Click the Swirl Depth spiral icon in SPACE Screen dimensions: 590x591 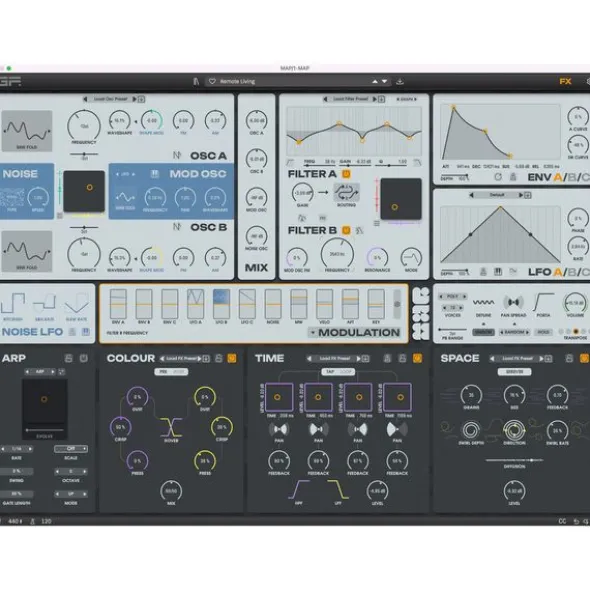tap(471, 430)
